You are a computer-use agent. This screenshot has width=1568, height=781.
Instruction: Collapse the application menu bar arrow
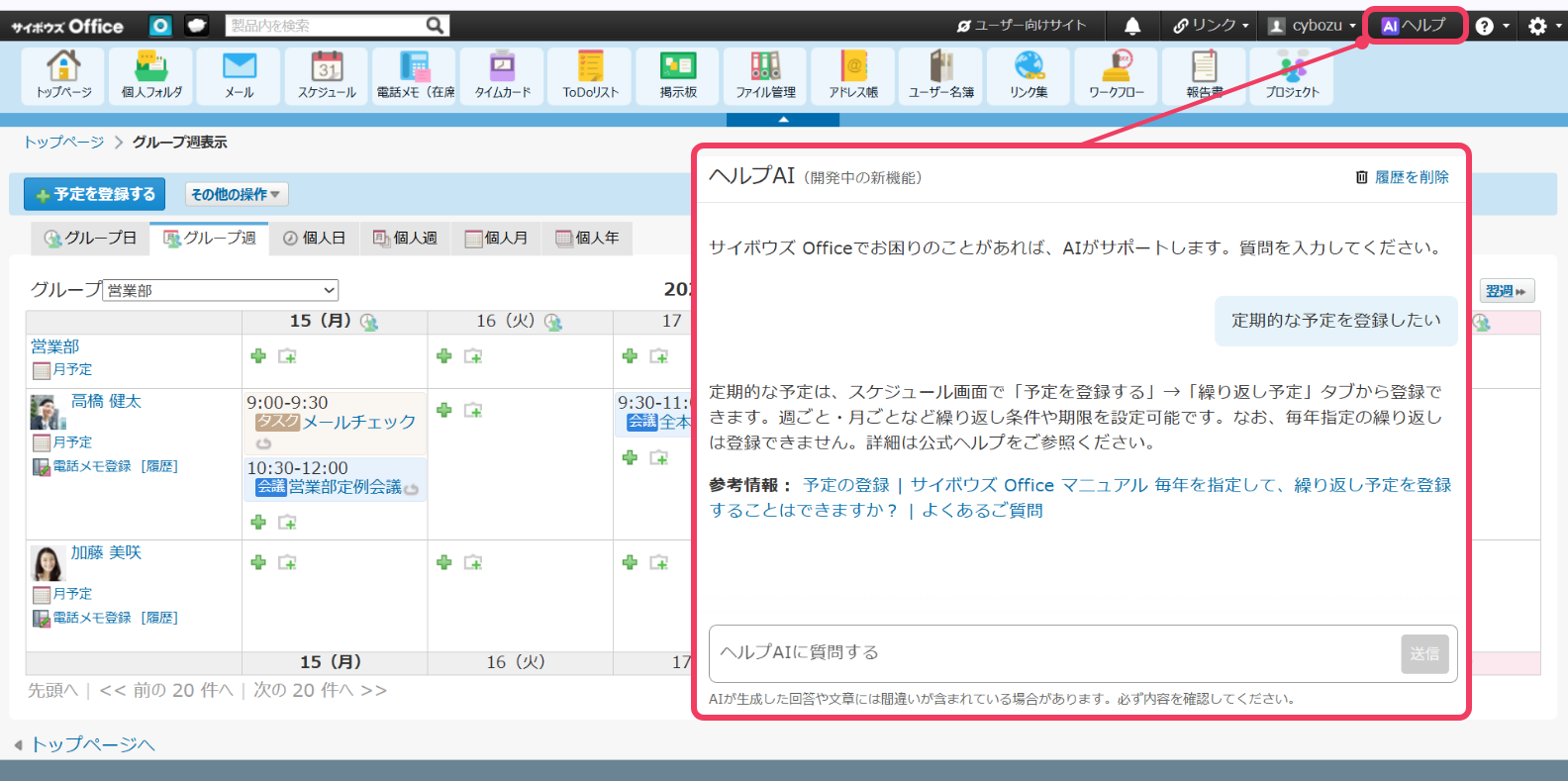click(783, 120)
